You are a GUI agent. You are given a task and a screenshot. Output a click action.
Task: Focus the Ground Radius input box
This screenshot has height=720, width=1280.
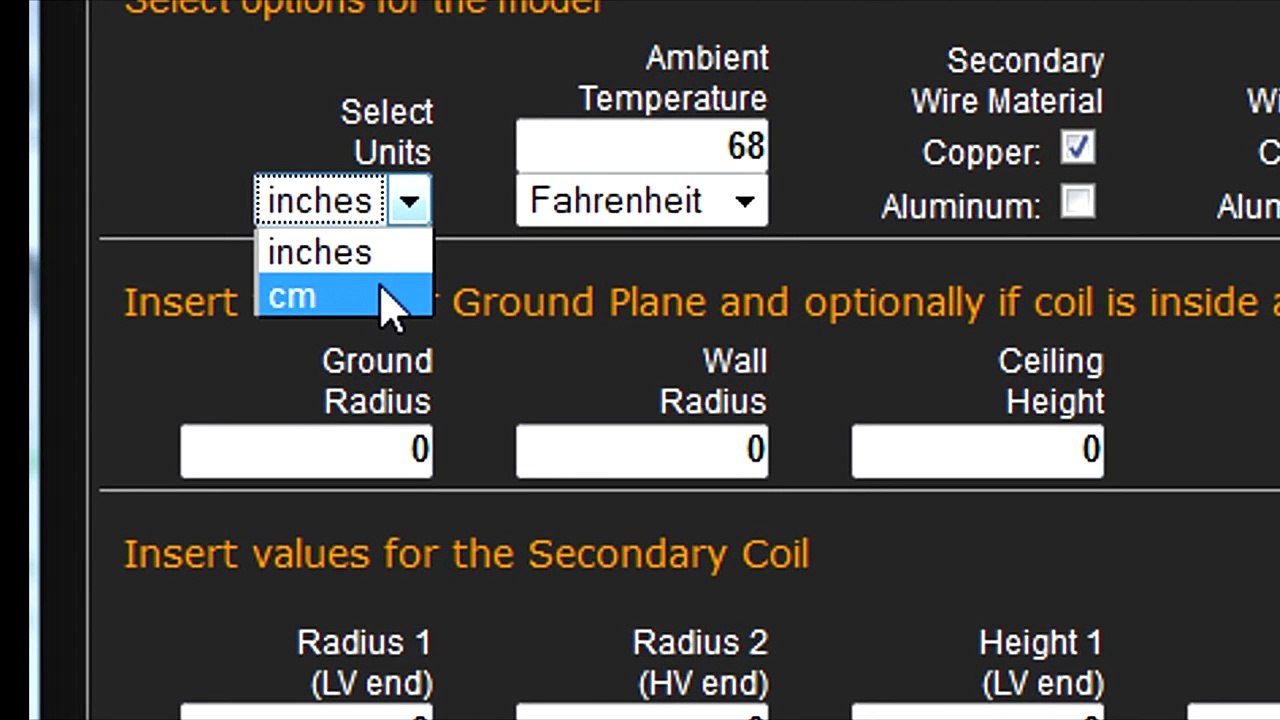(306, 450)
